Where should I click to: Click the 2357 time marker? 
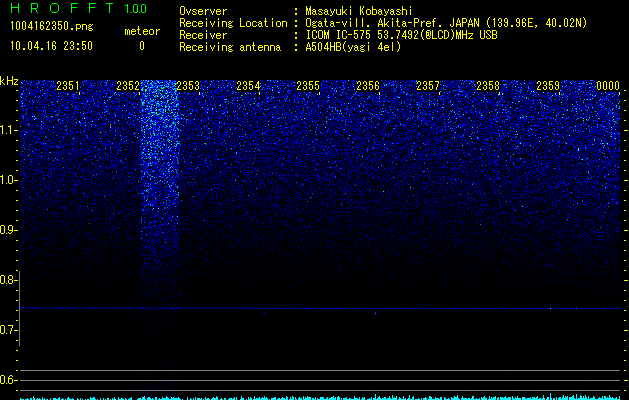(x=428, y=86)
